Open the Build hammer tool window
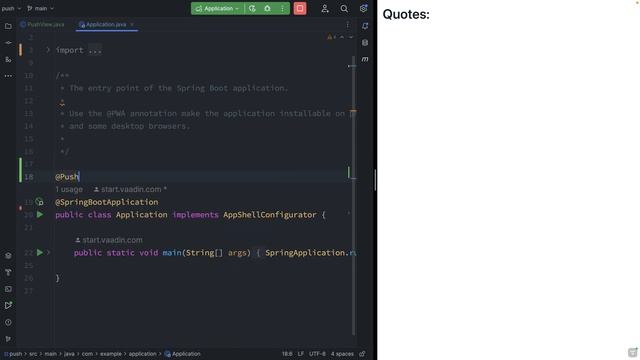640x360 pixels. tap(8, 272)
